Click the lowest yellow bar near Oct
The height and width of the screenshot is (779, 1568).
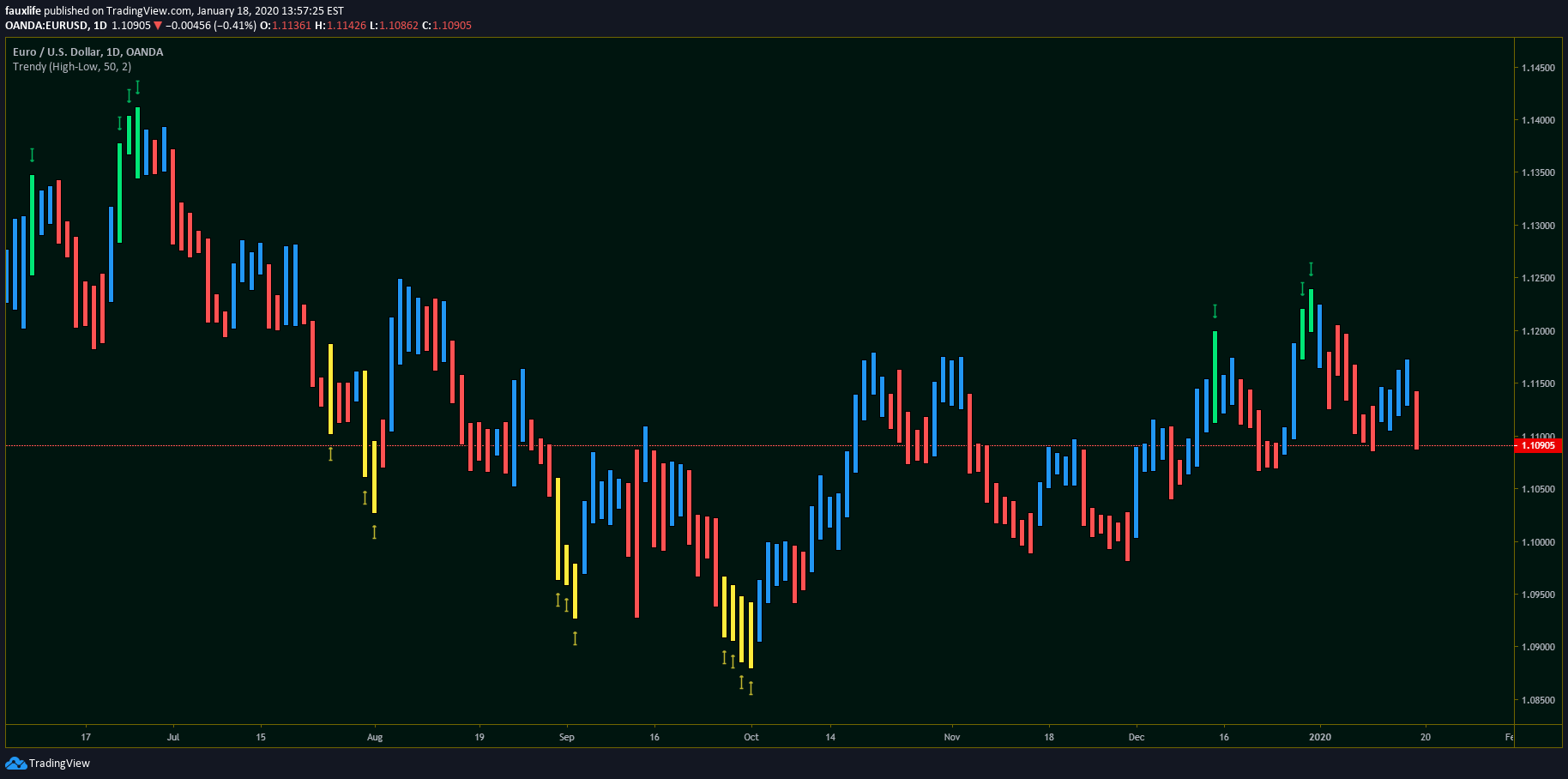tap(751, 635)
